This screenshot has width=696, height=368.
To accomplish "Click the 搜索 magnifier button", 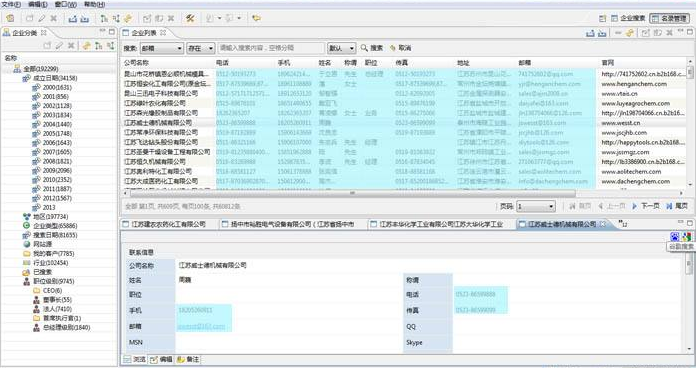I will tap(372, 47).
